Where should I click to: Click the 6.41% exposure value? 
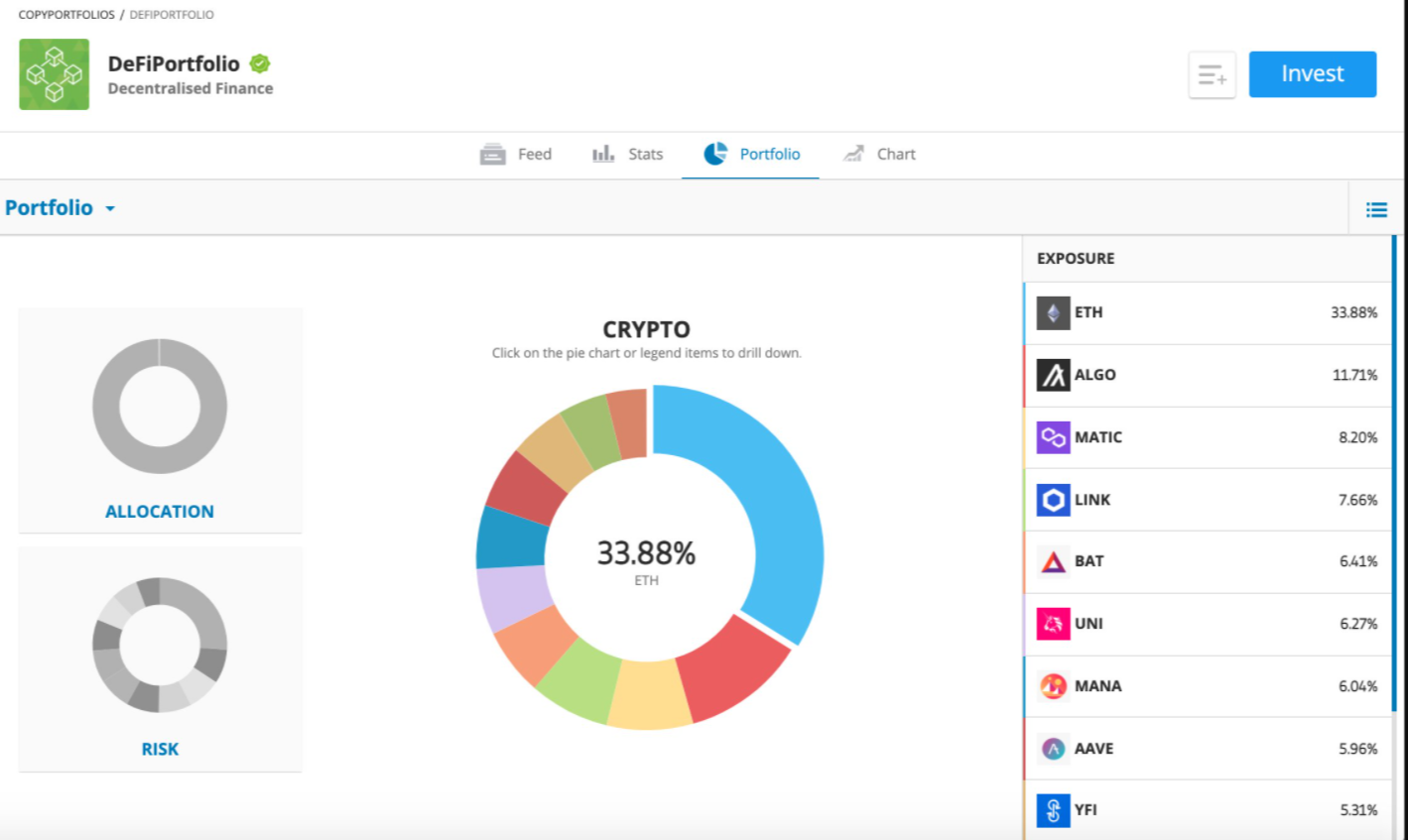click(x=1358, y=561)
